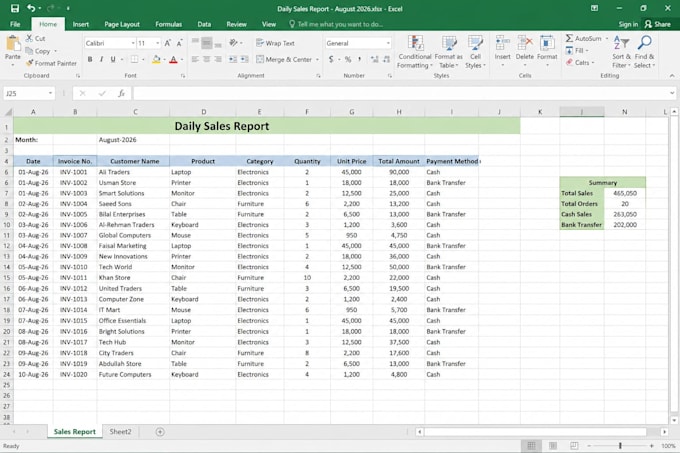Switch to Review tab
This screenshot has width=680, height=453.
(x=236, y=24)
